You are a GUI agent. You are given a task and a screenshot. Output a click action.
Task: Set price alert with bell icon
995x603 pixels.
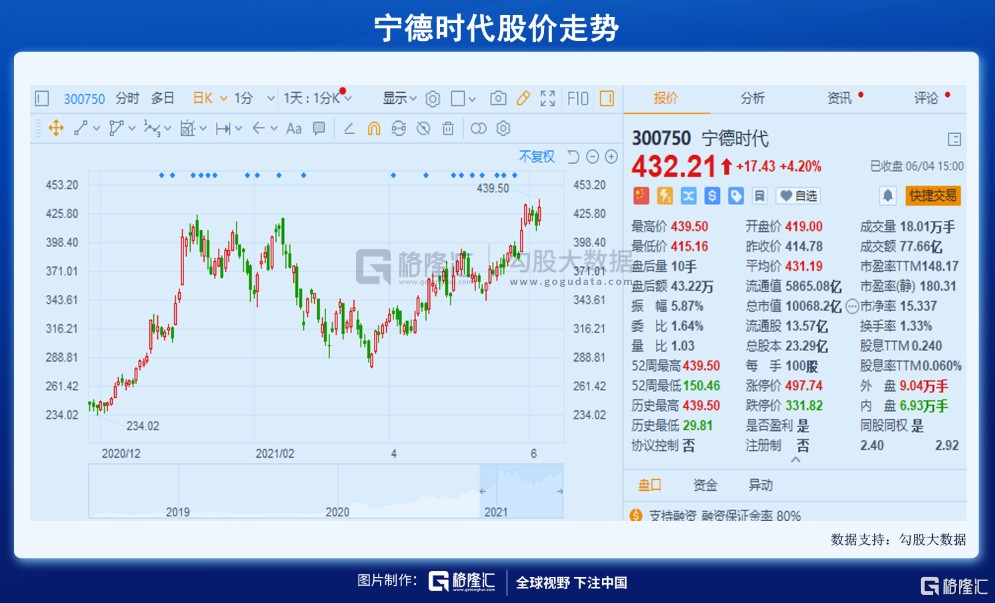tap(888, 196)
